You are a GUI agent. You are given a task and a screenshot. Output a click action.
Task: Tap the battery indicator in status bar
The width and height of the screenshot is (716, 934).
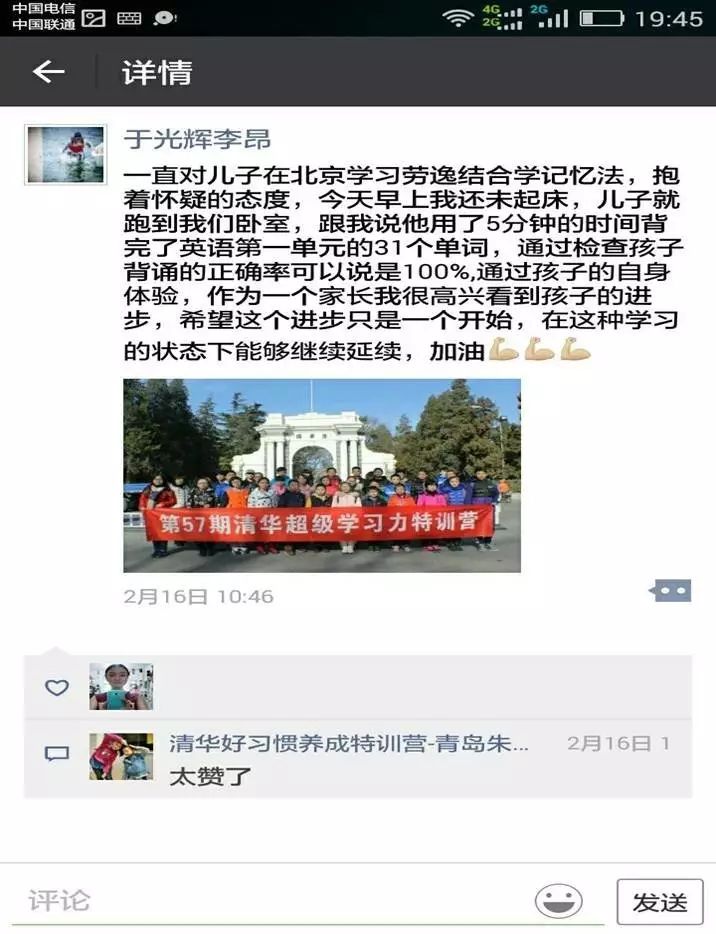click(602, 18)
